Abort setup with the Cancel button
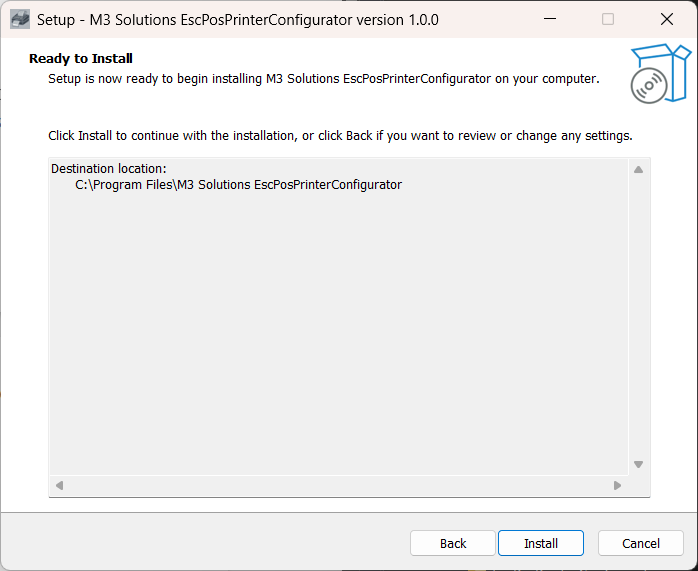 coord(641,543)
